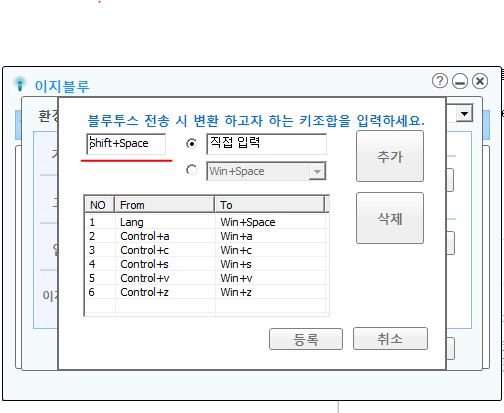The height and width of the screenshot is (413, 504).
Task: Click the help question mark icon
Action: [440, 81]
